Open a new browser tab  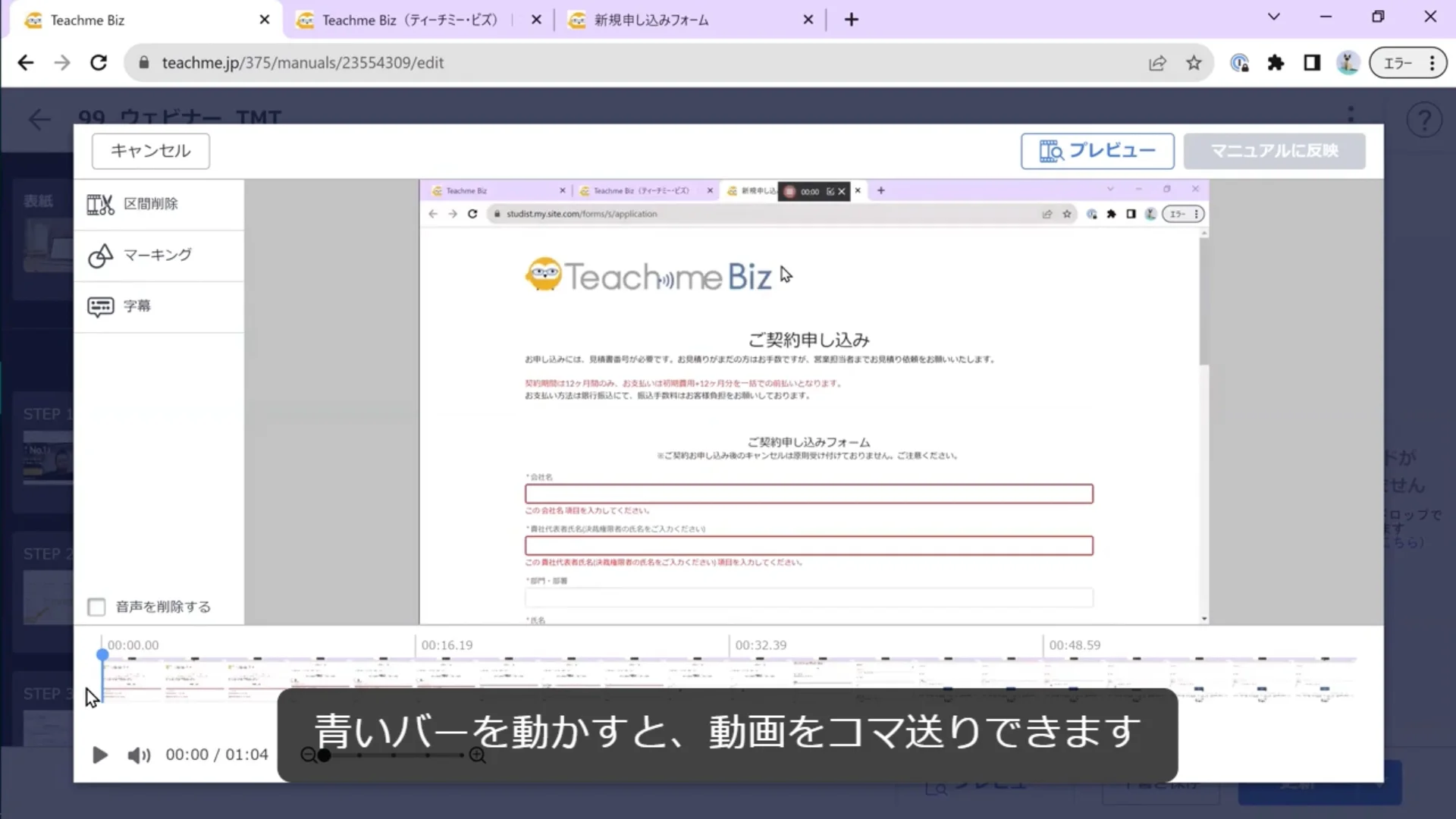point(852,20)
